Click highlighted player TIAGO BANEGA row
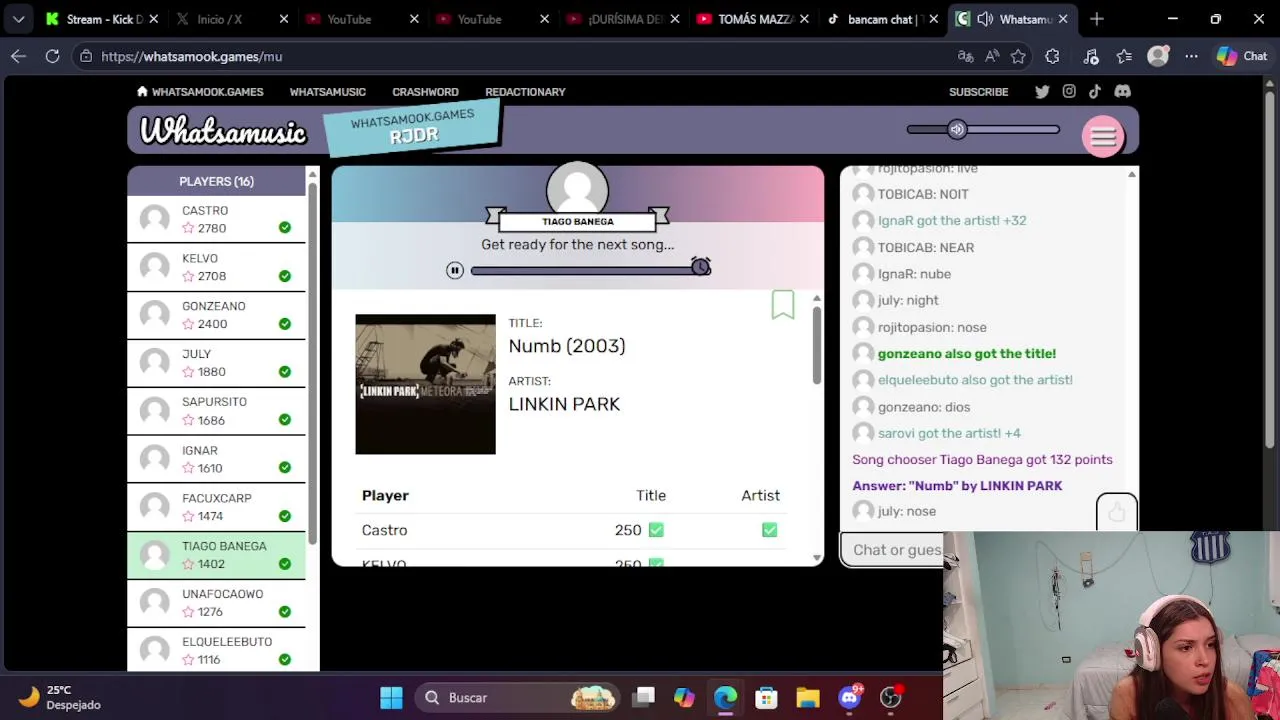1280x720 pixels. click(x=216, y=555)
